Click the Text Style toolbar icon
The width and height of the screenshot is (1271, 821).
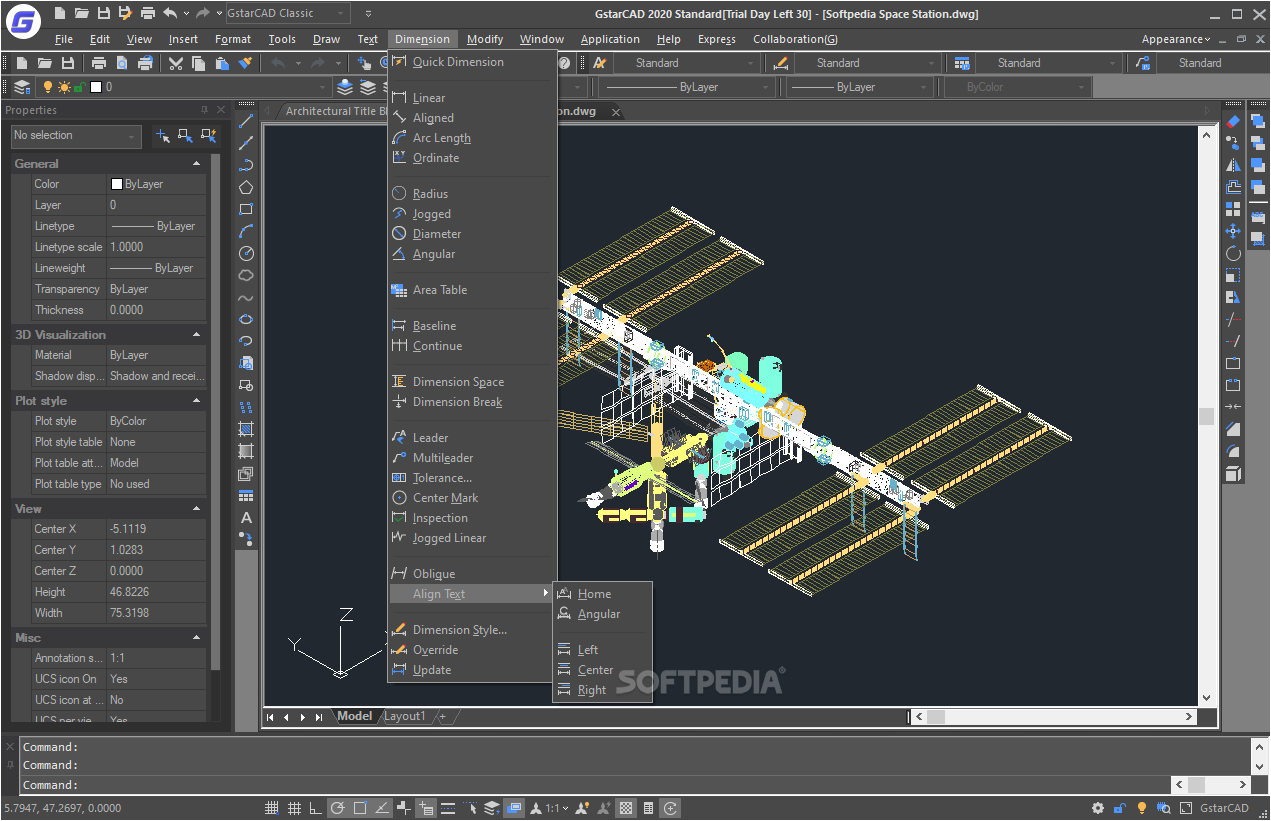pyautogui.click(x=599, y=63)
